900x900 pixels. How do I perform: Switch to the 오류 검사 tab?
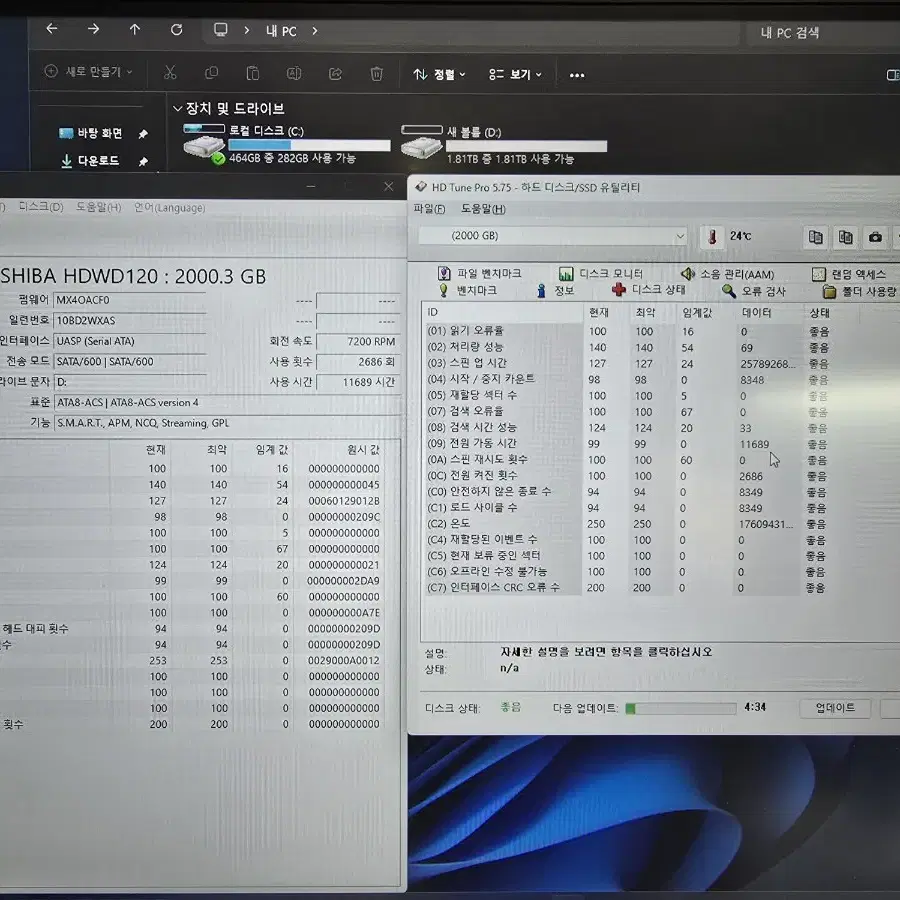coord(754,292)
